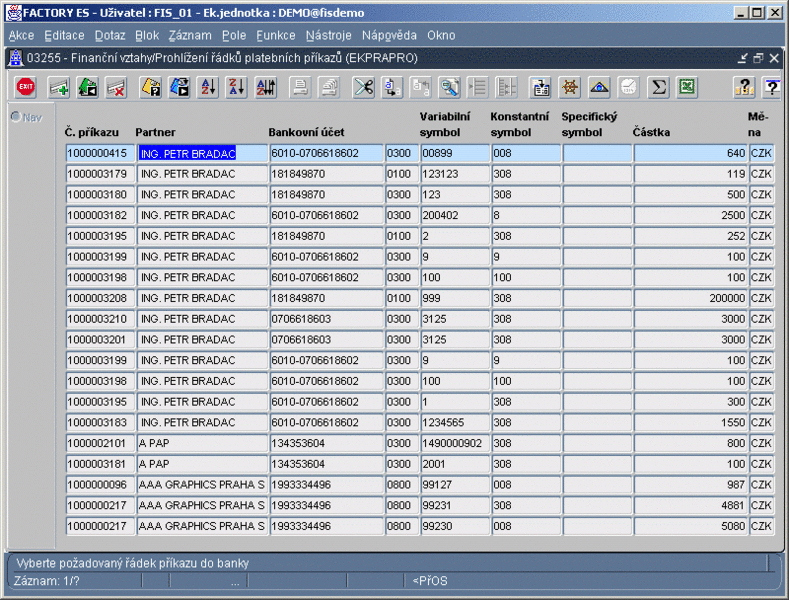
Task: Click the ship's wheel navigation icon
Action: click(570, 87)
